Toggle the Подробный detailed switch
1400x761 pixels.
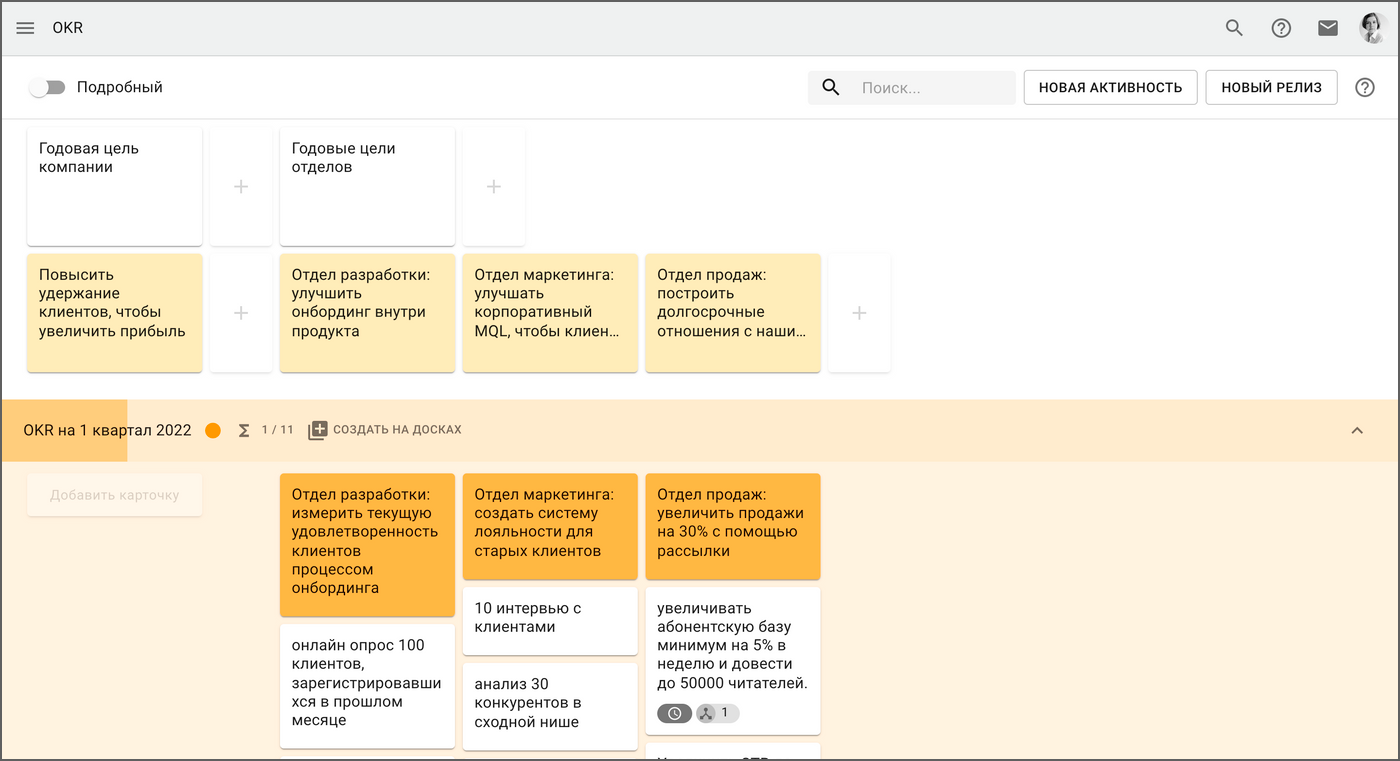(47, 87)
